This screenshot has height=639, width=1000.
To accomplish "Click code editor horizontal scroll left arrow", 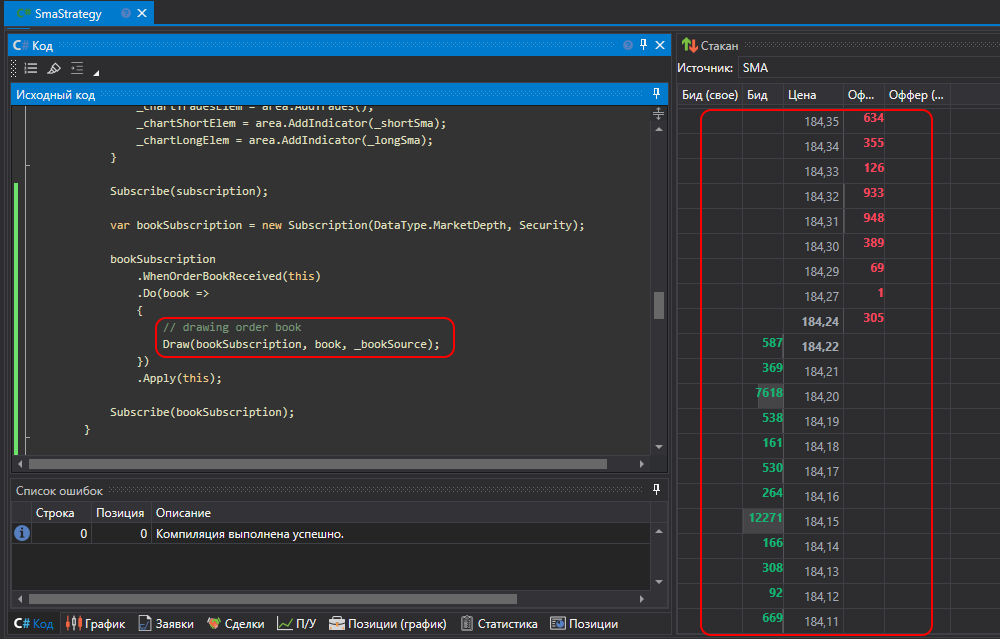I will [x=20, y=464].
